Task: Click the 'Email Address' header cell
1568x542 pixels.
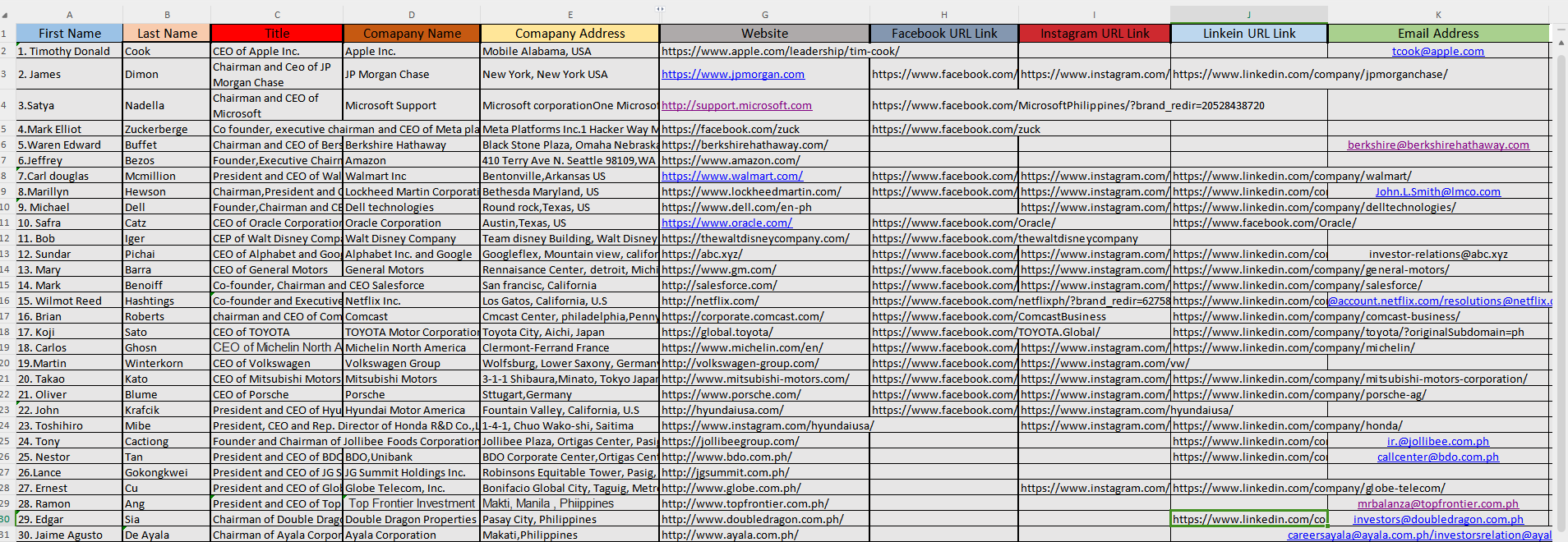Action: pyautogui.click(x=1438, y=34)
